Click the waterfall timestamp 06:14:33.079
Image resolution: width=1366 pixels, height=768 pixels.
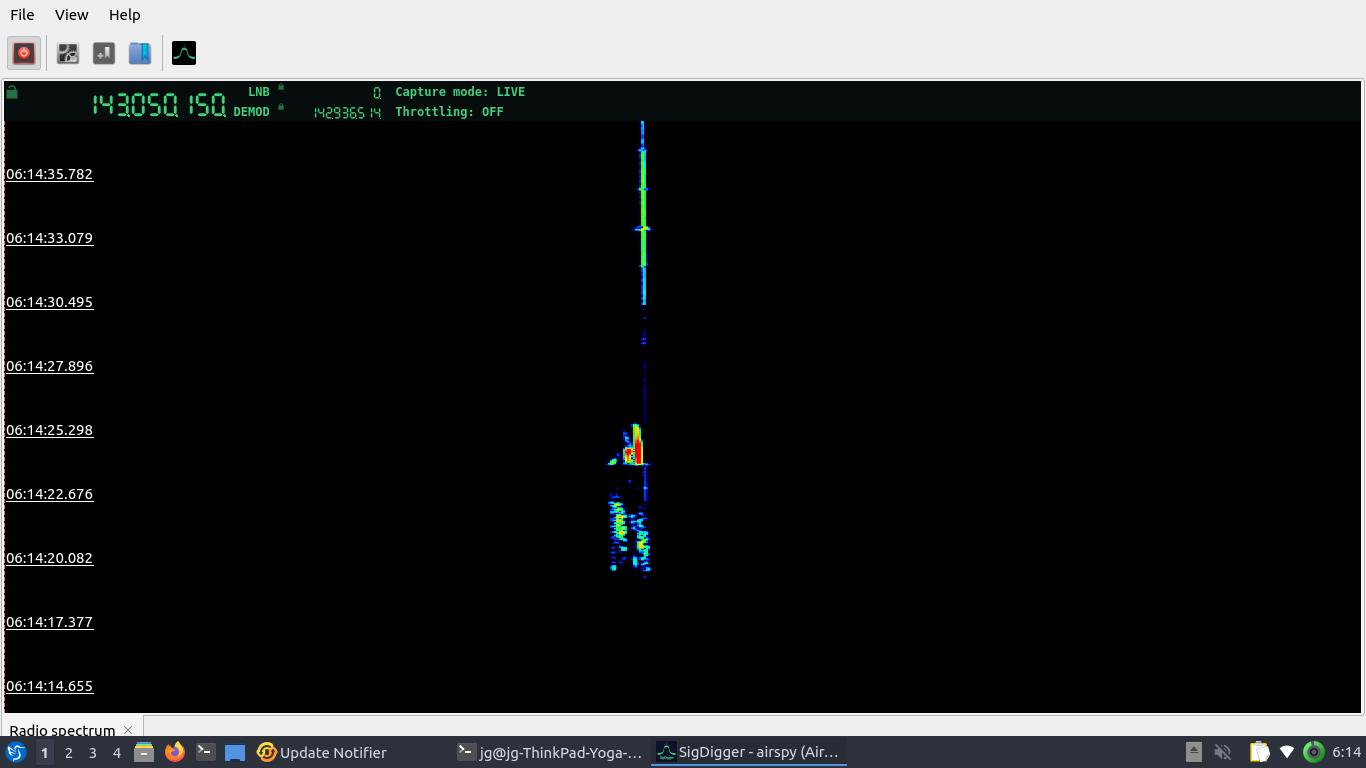pyautogui.click(x=49, y=238)
